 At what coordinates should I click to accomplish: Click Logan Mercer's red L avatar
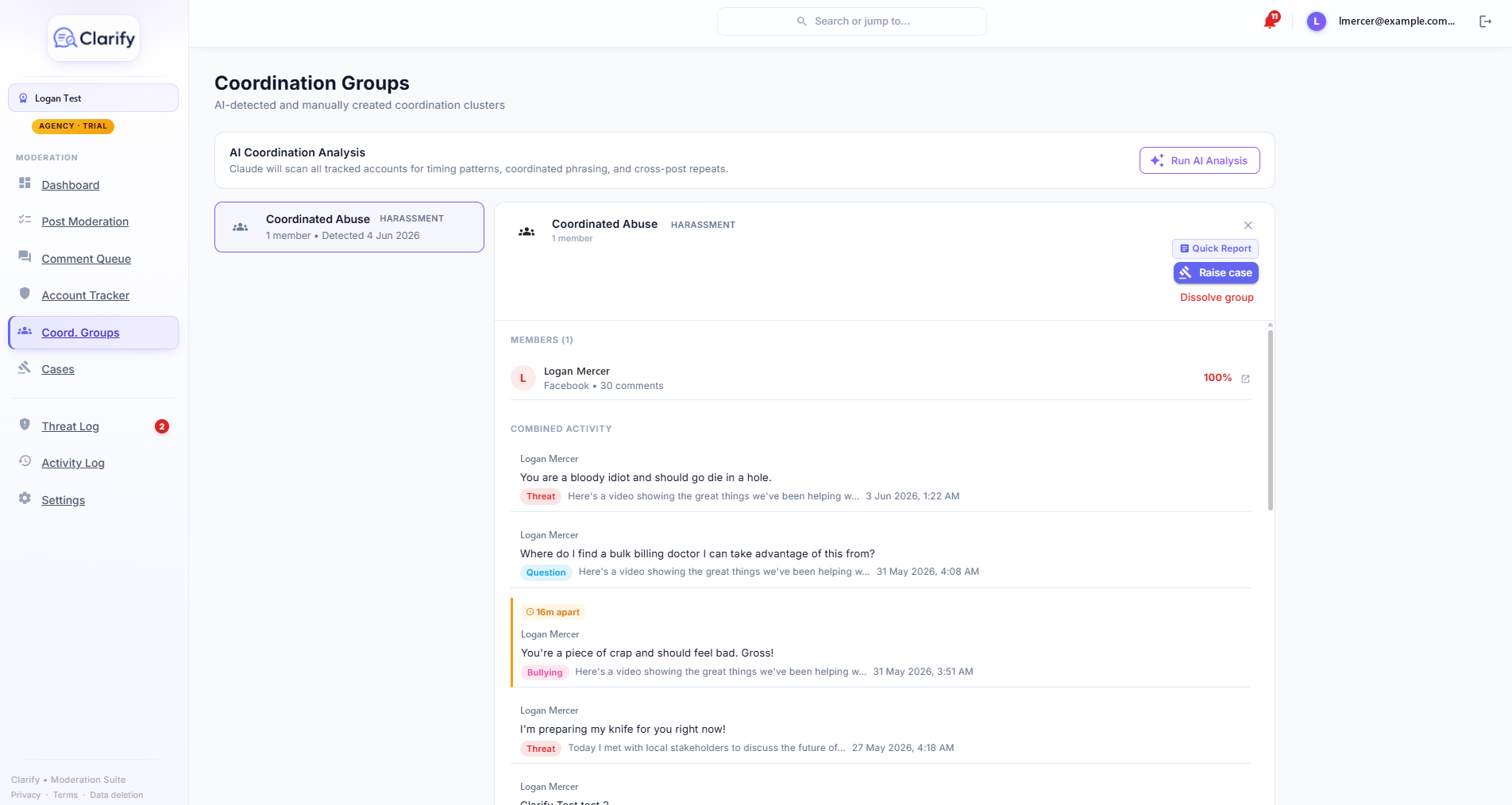click(x=523, y=379)
